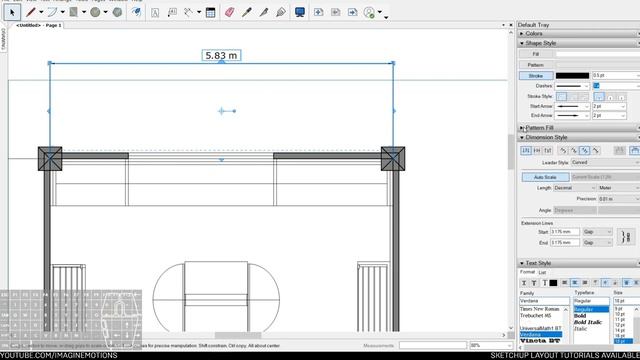Collapse the Dimension Style panel
Viewport: 640px width, 360px height.
point(522,138)
